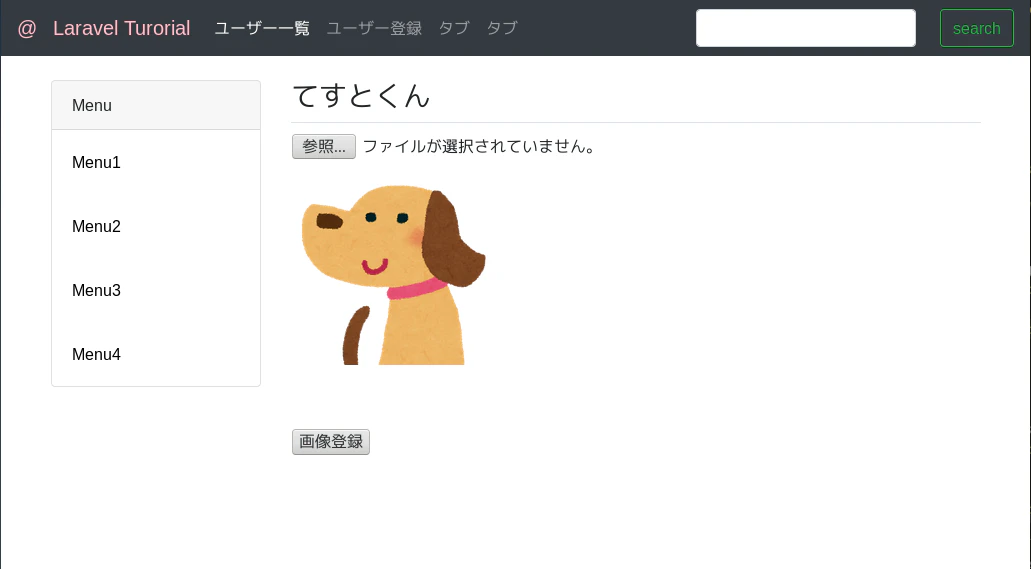Click the Menu header in sidebar
1031x569 pixels.
coord(156,105)
